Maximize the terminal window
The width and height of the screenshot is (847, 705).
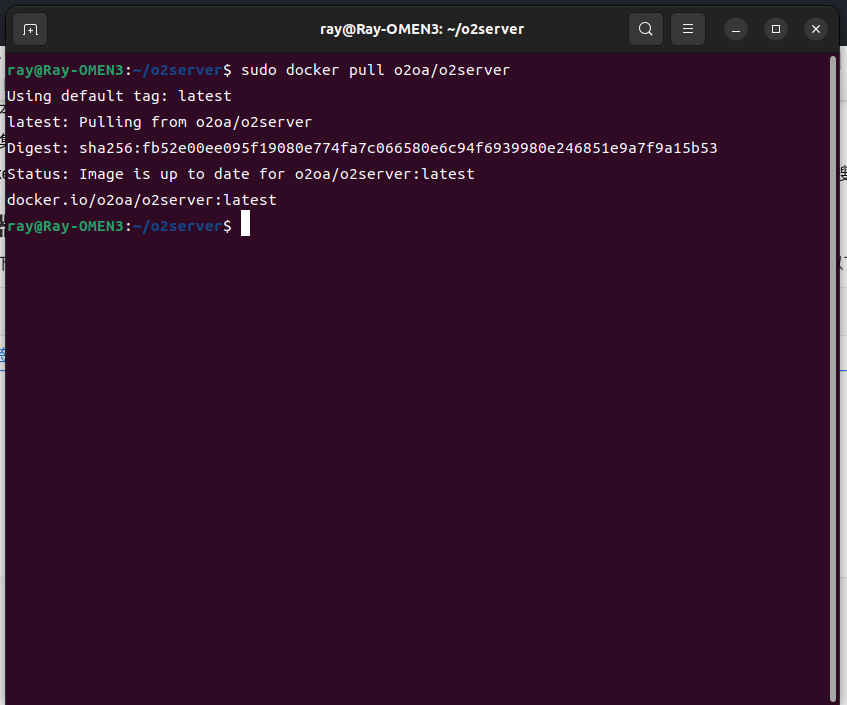[776, 29]
